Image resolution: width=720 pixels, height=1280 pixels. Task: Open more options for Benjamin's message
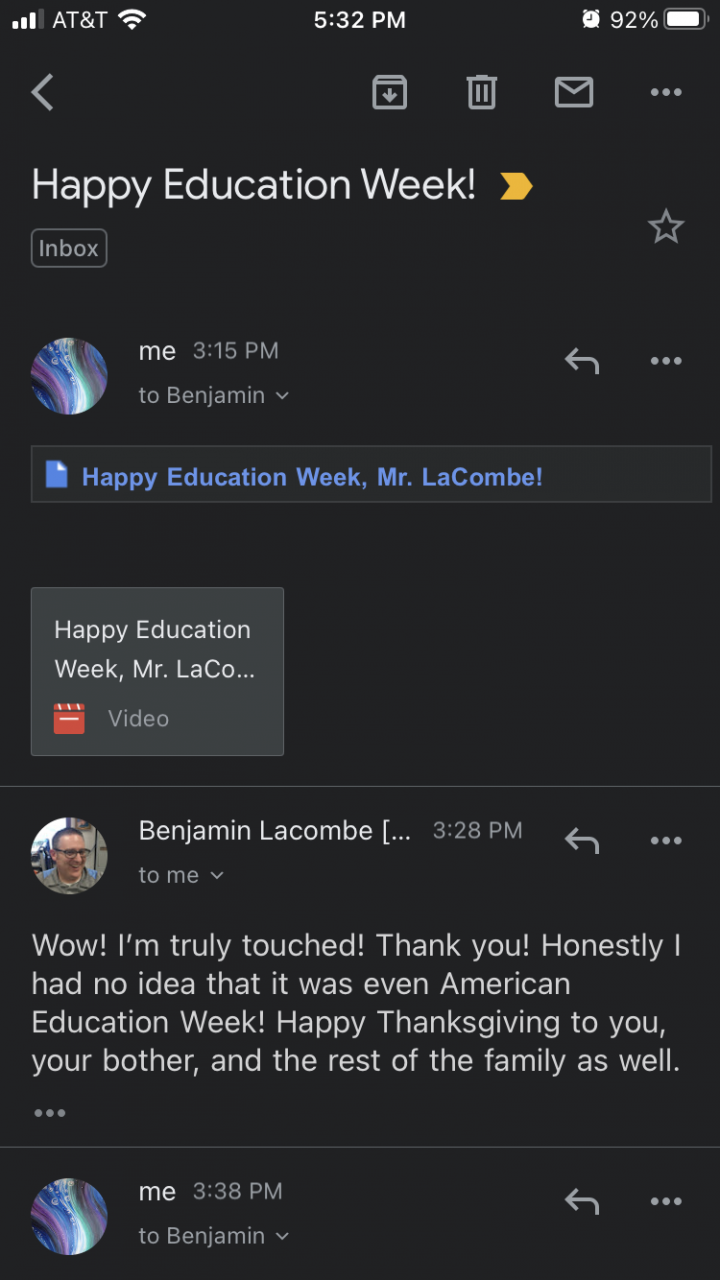[665, 840]
